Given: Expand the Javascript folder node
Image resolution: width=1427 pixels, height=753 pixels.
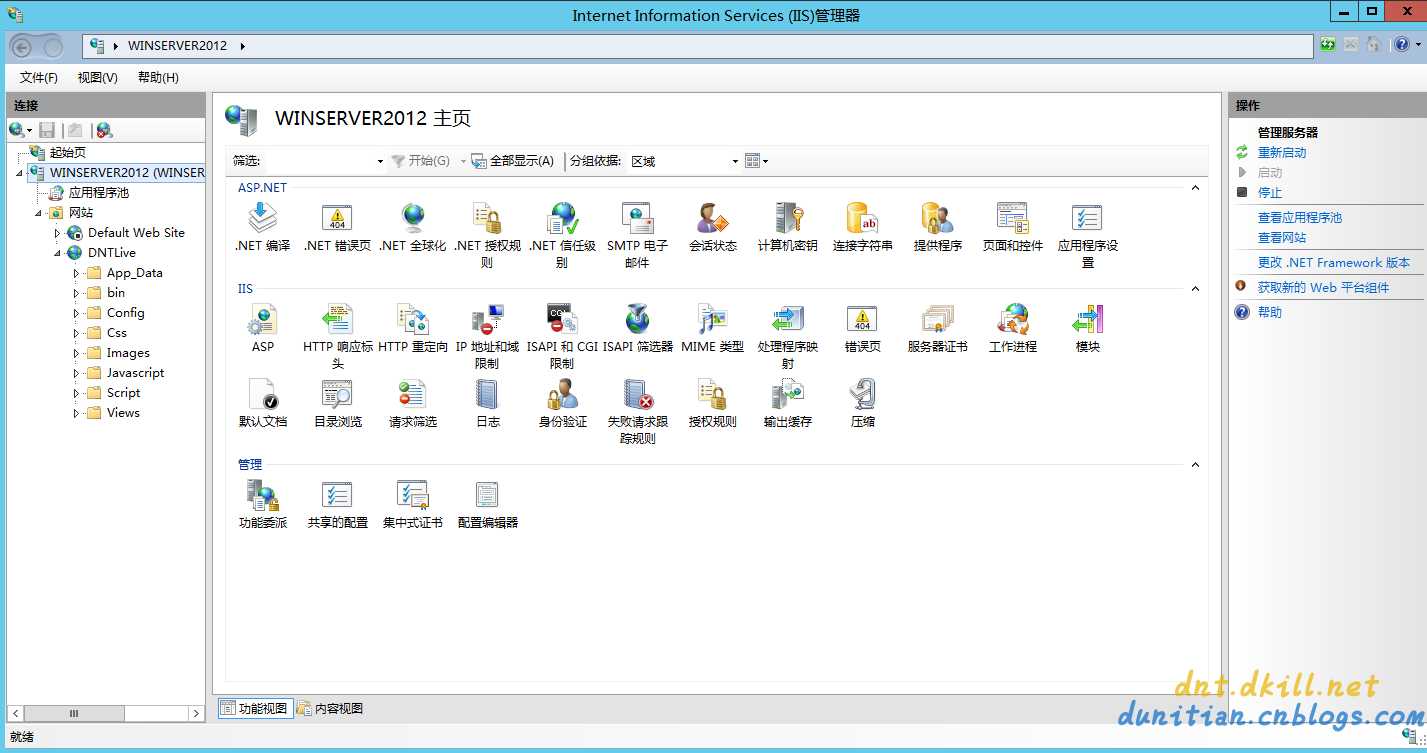Looking at the screenshot, I should pos(76,373).
